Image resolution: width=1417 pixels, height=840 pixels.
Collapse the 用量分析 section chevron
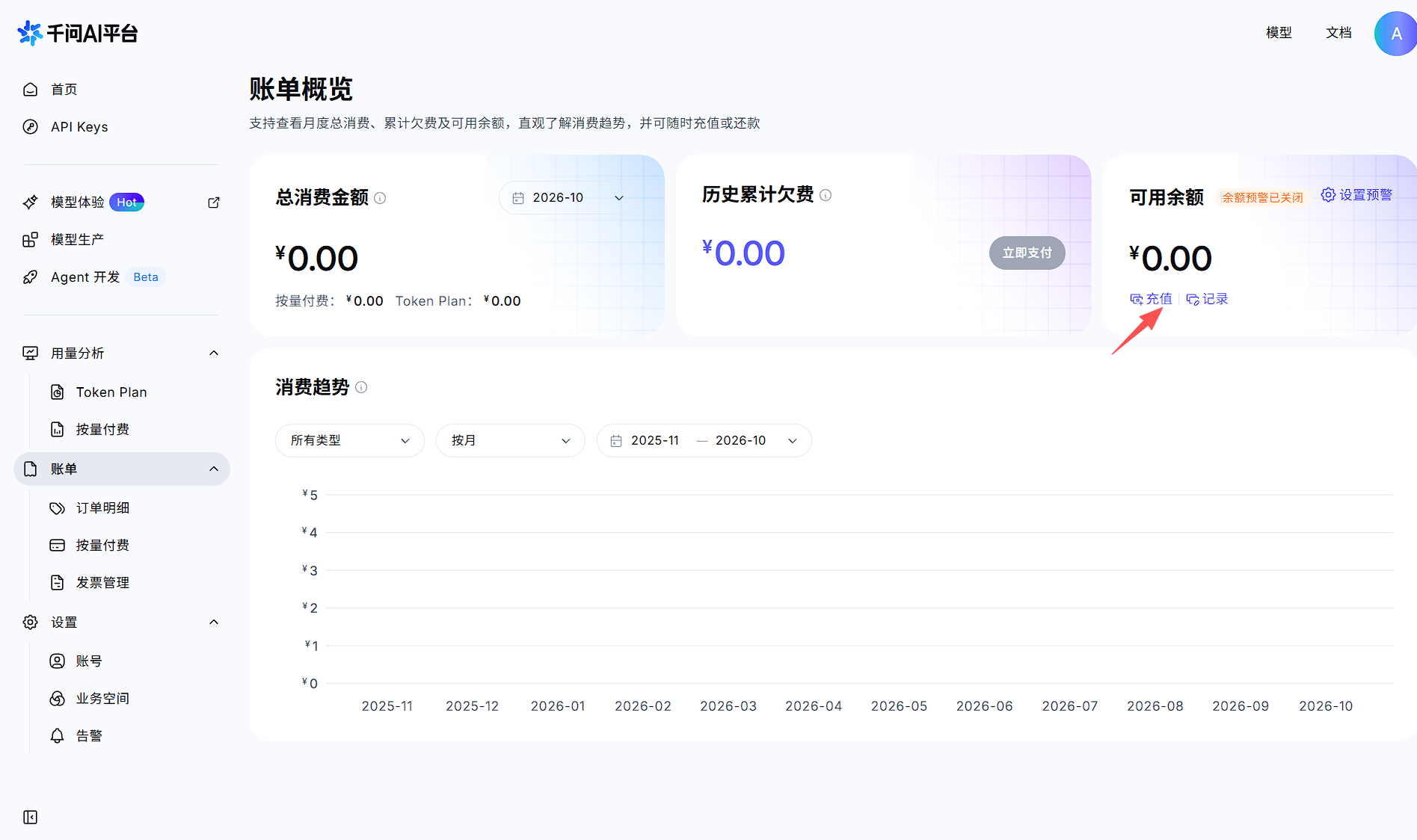pyautogui.click(x=214, y=353)
